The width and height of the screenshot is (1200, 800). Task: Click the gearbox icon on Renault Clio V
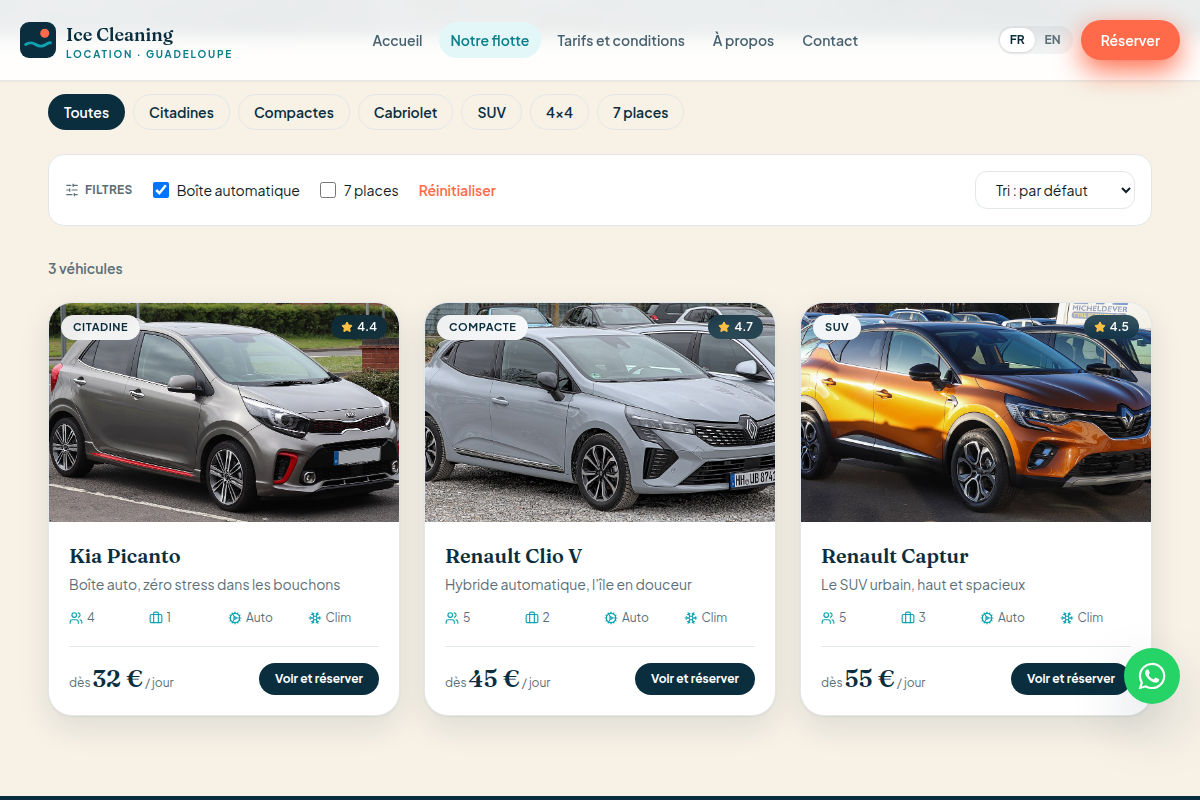[x=611, y=618]
